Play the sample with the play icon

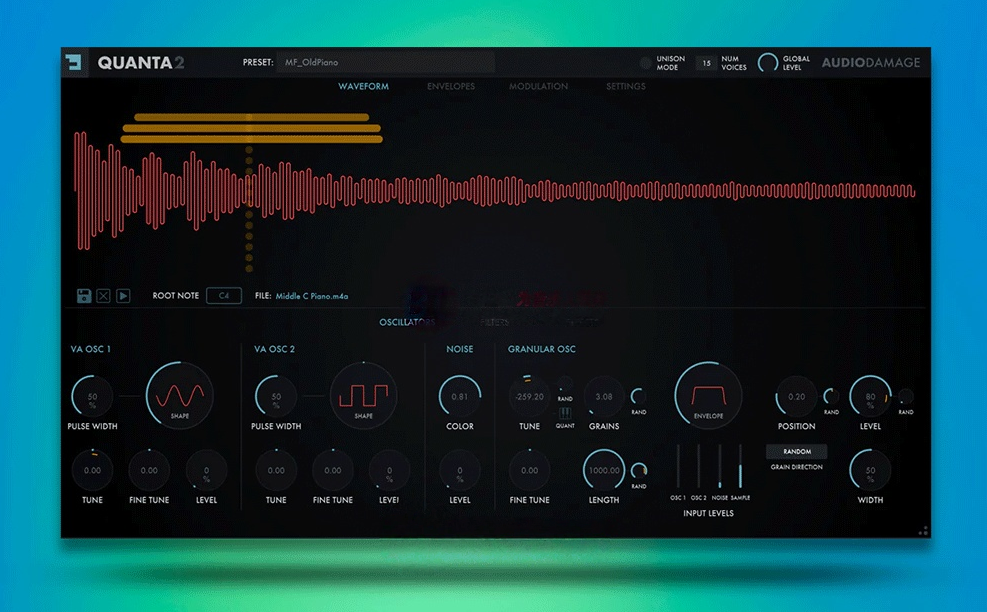(123, 295)
